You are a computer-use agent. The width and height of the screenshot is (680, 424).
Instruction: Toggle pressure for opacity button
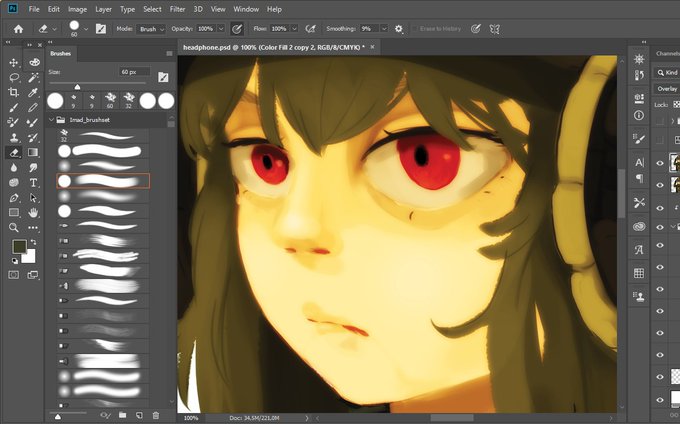click(x=237, y=29)
